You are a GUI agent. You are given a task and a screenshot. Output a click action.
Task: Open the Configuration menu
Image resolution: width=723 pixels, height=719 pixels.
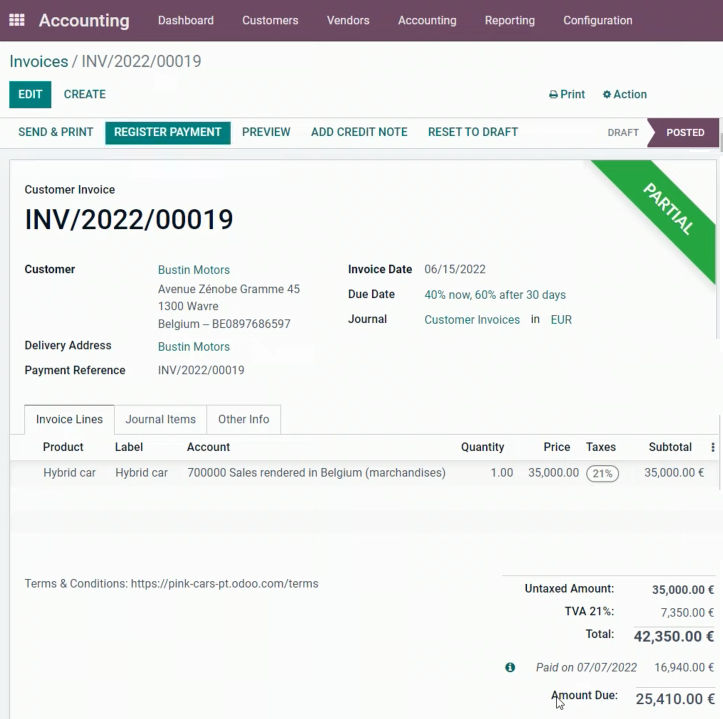598,20
